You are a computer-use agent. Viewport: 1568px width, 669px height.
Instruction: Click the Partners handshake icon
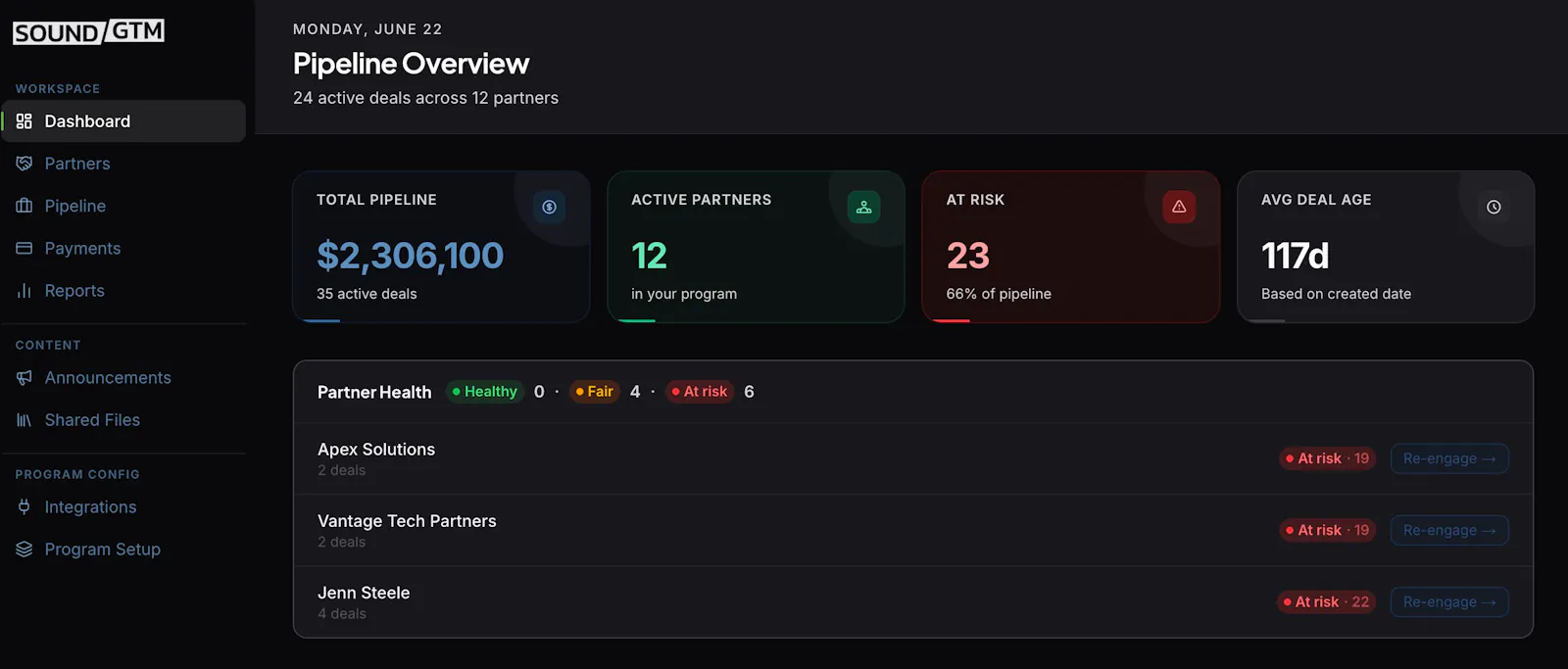coord(24,164)
